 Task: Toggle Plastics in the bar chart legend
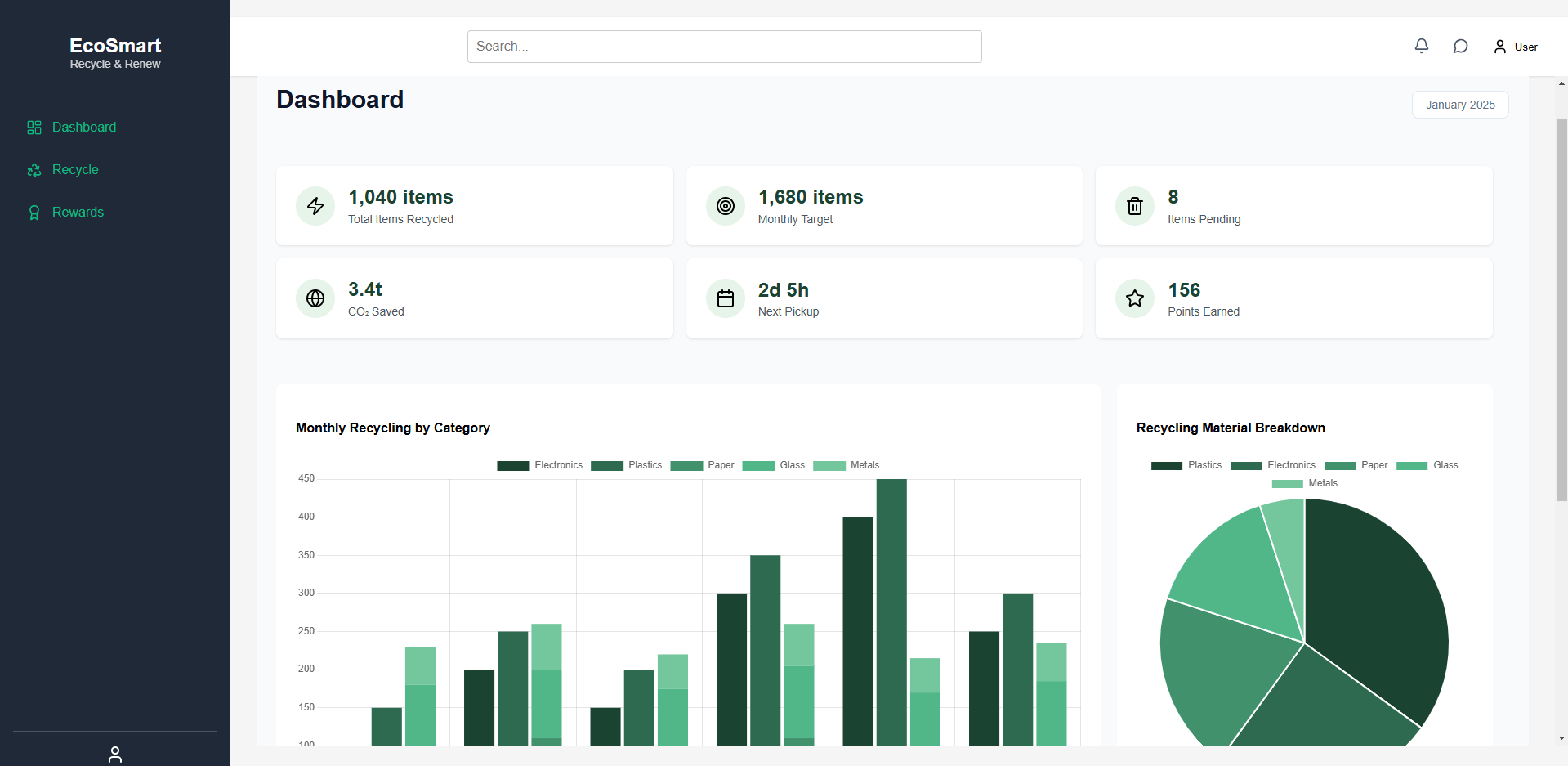point(627,465)
